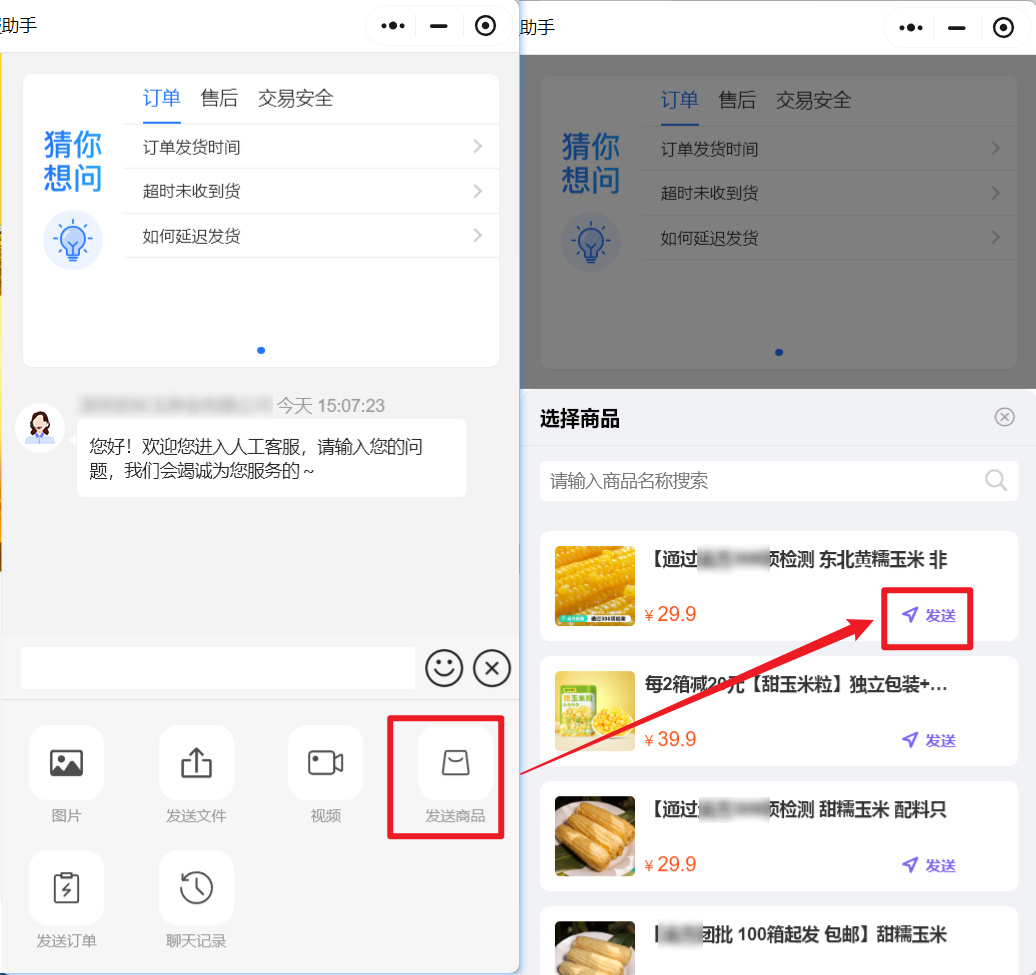Click the ¥39.9 price text
This screenshot has width=1036, height=975.
point(670,739)
